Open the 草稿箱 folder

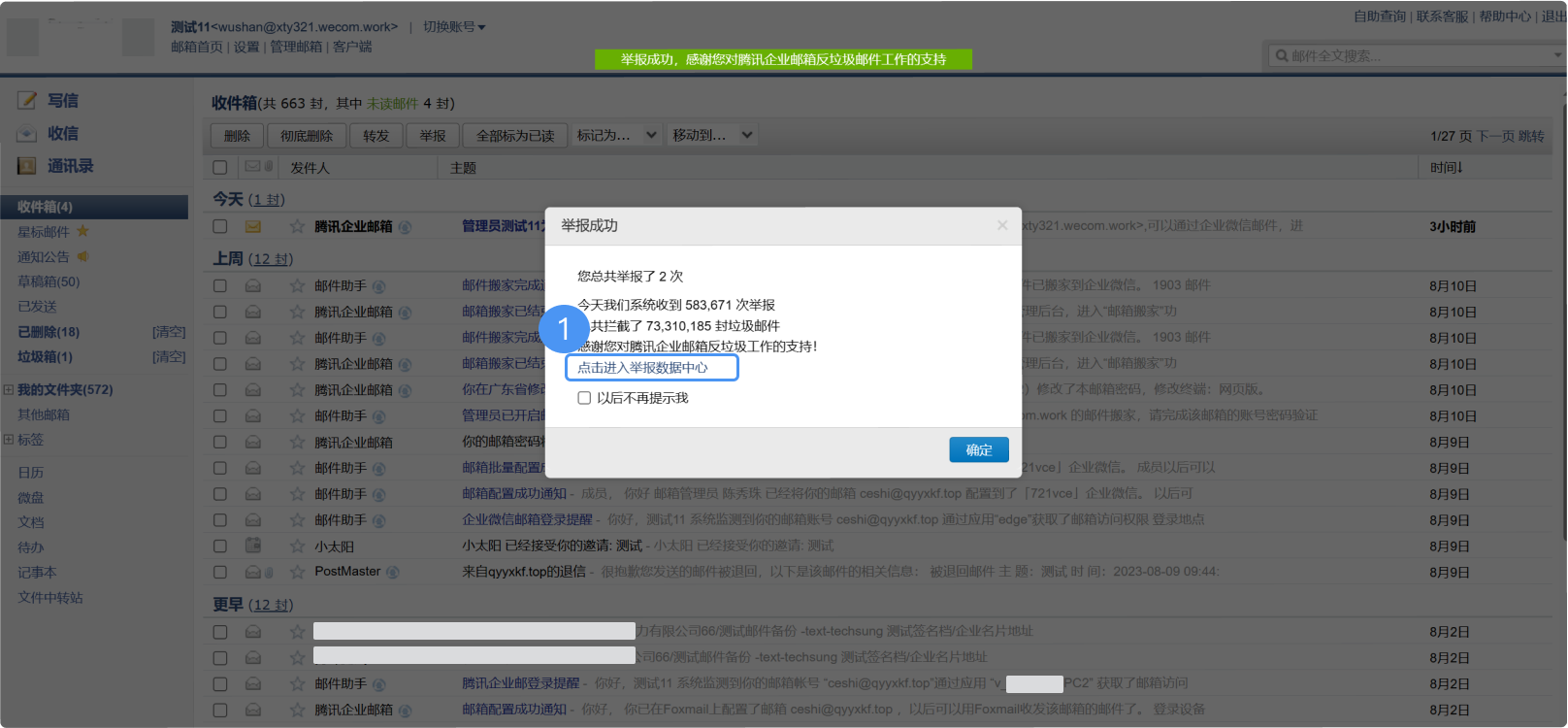(49, 281)
